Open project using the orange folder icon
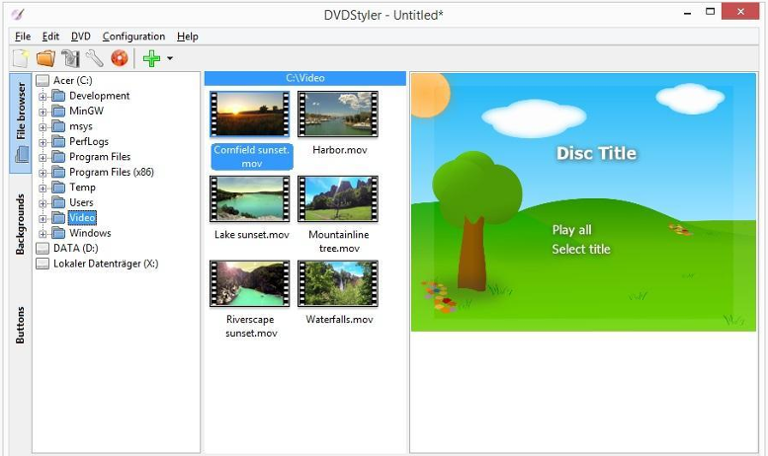 tap(45, 59)
